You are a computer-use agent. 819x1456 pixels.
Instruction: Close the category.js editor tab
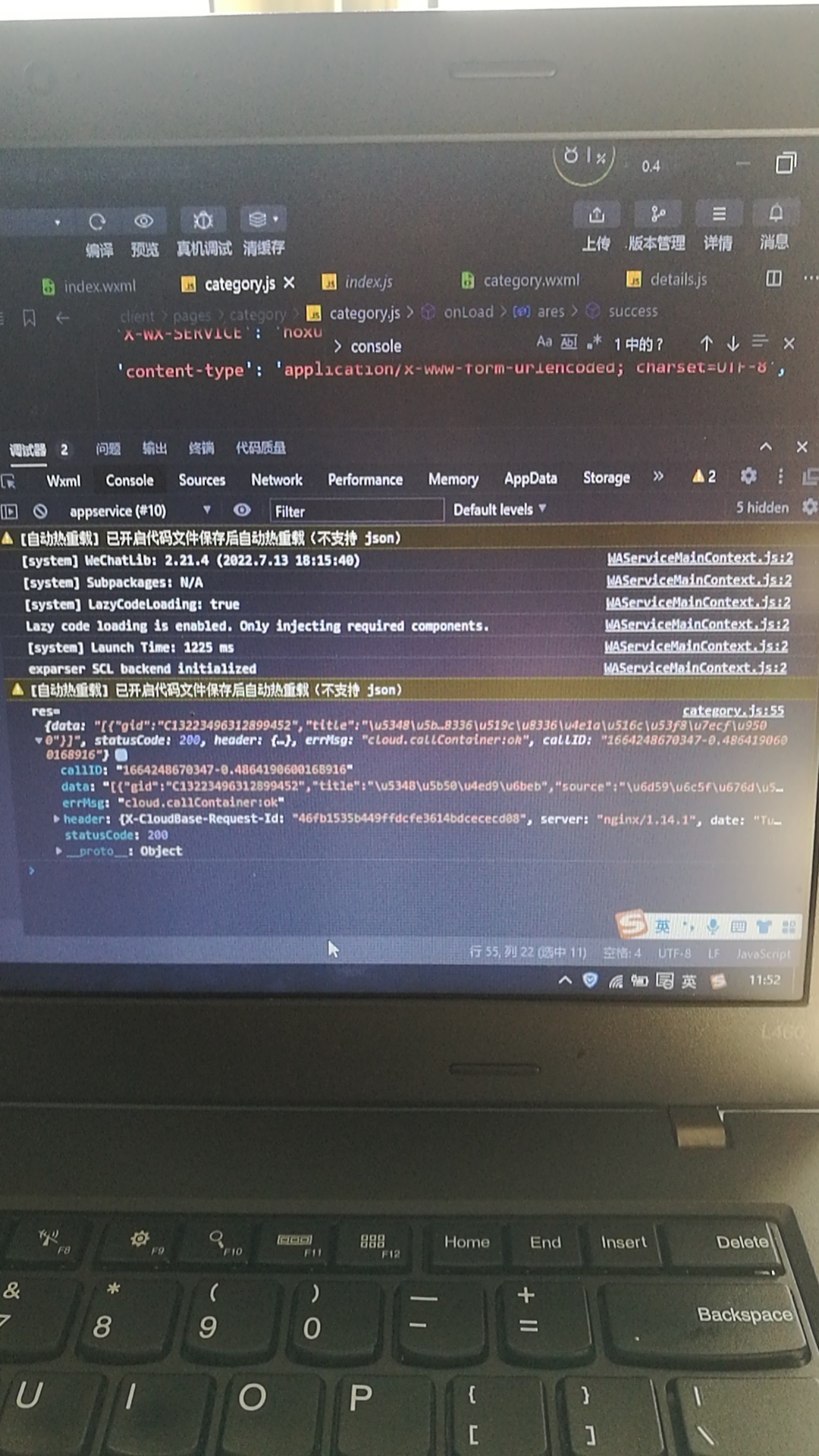tap(289, 283)
